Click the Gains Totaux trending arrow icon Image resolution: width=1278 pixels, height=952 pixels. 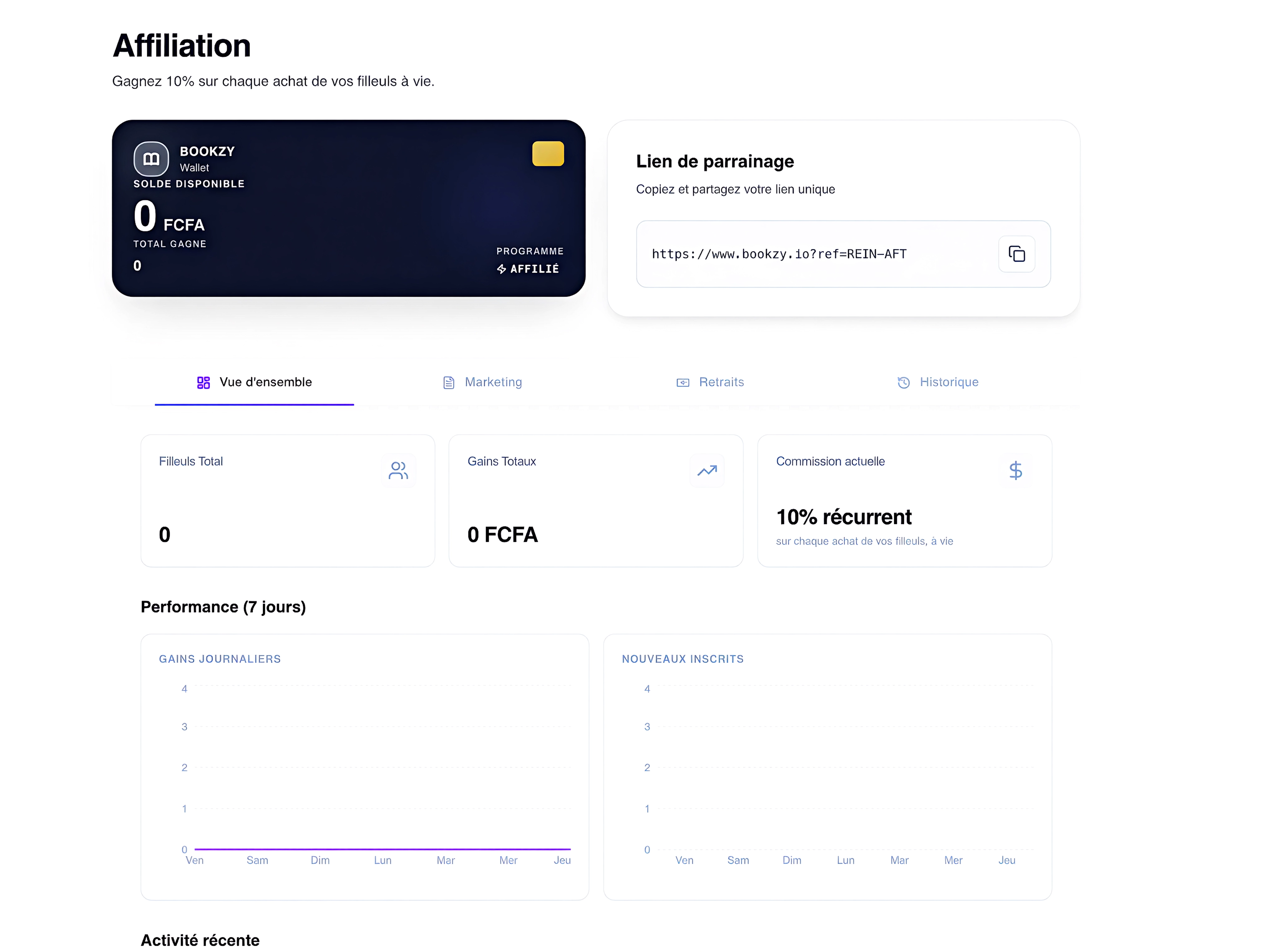pos(706,470)
